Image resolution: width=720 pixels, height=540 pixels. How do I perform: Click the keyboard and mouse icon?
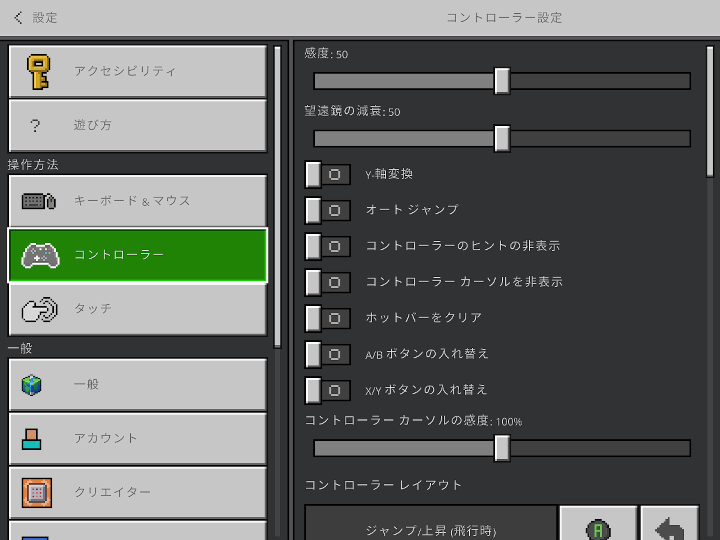click(39, 201)
